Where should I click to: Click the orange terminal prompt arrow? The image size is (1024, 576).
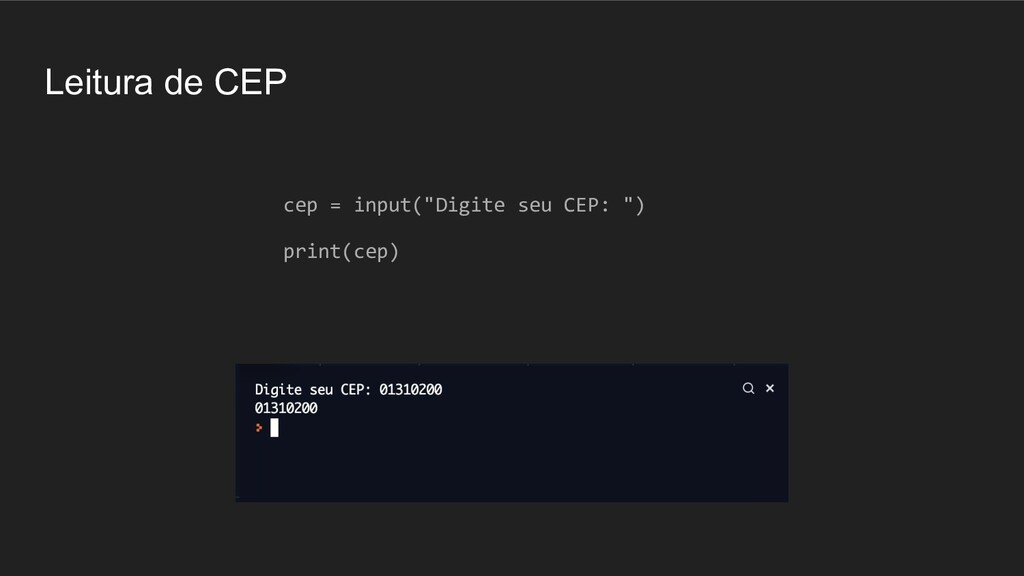[x=259, y=428]
